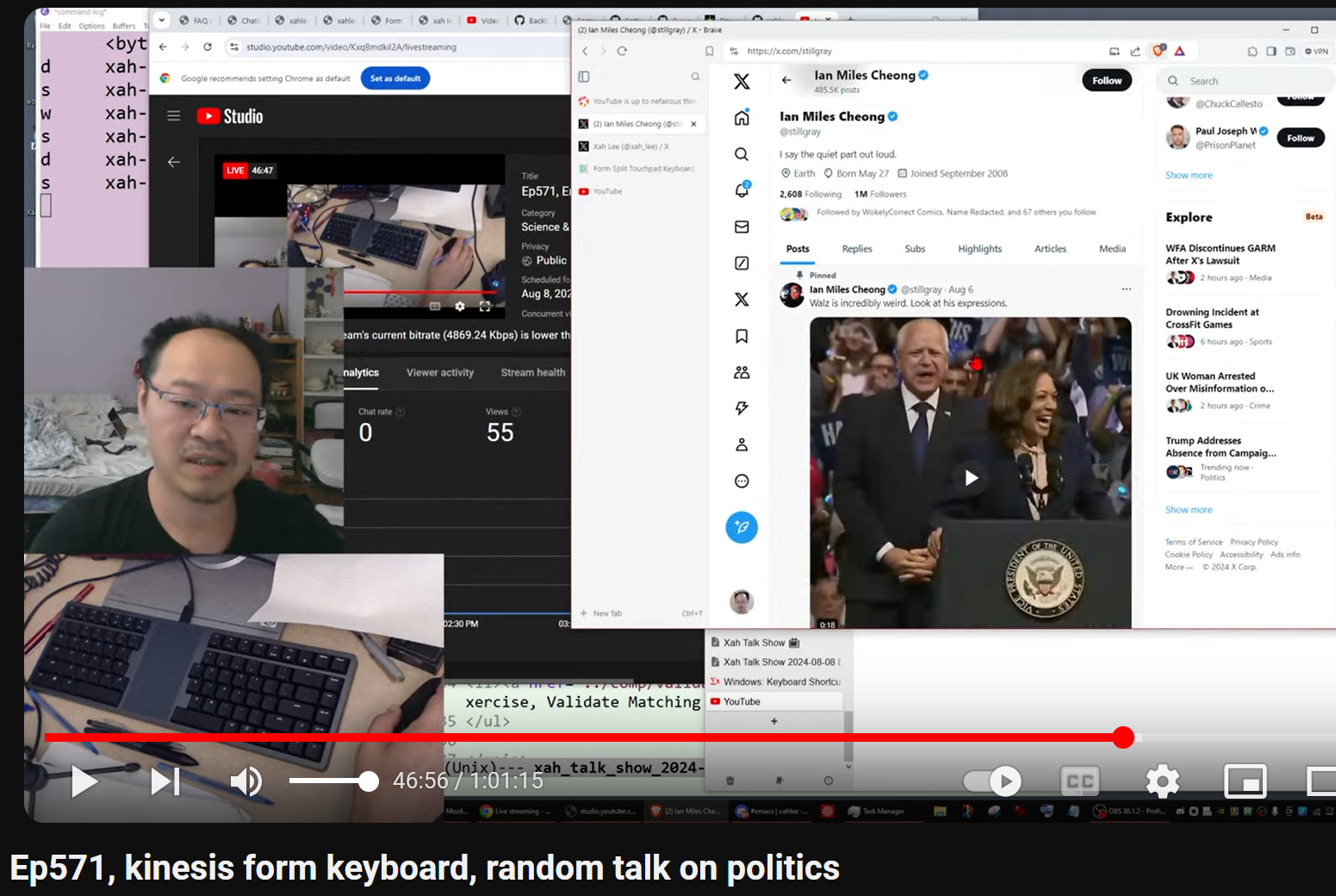Toggle the autoplay switch
This screenshot has width=1336, height=896.
coord(992,781)
